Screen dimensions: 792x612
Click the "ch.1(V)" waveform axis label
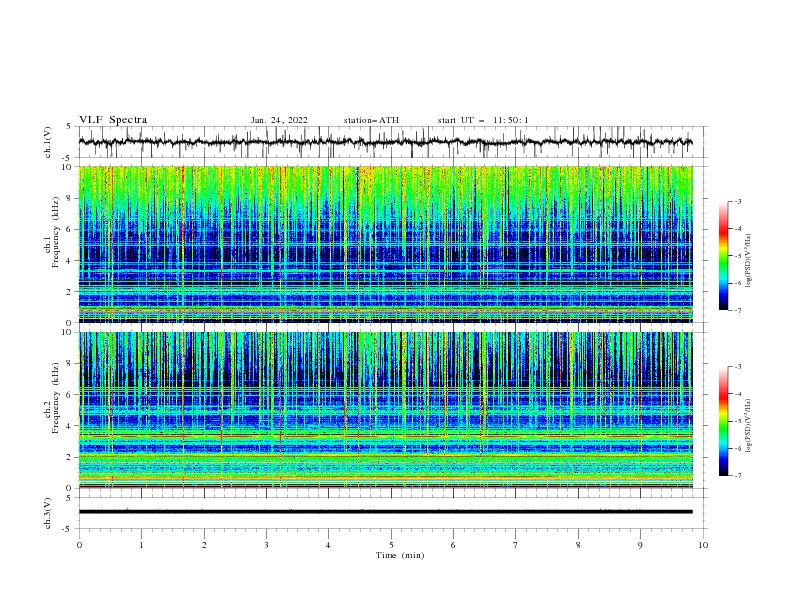pos(47,142)
